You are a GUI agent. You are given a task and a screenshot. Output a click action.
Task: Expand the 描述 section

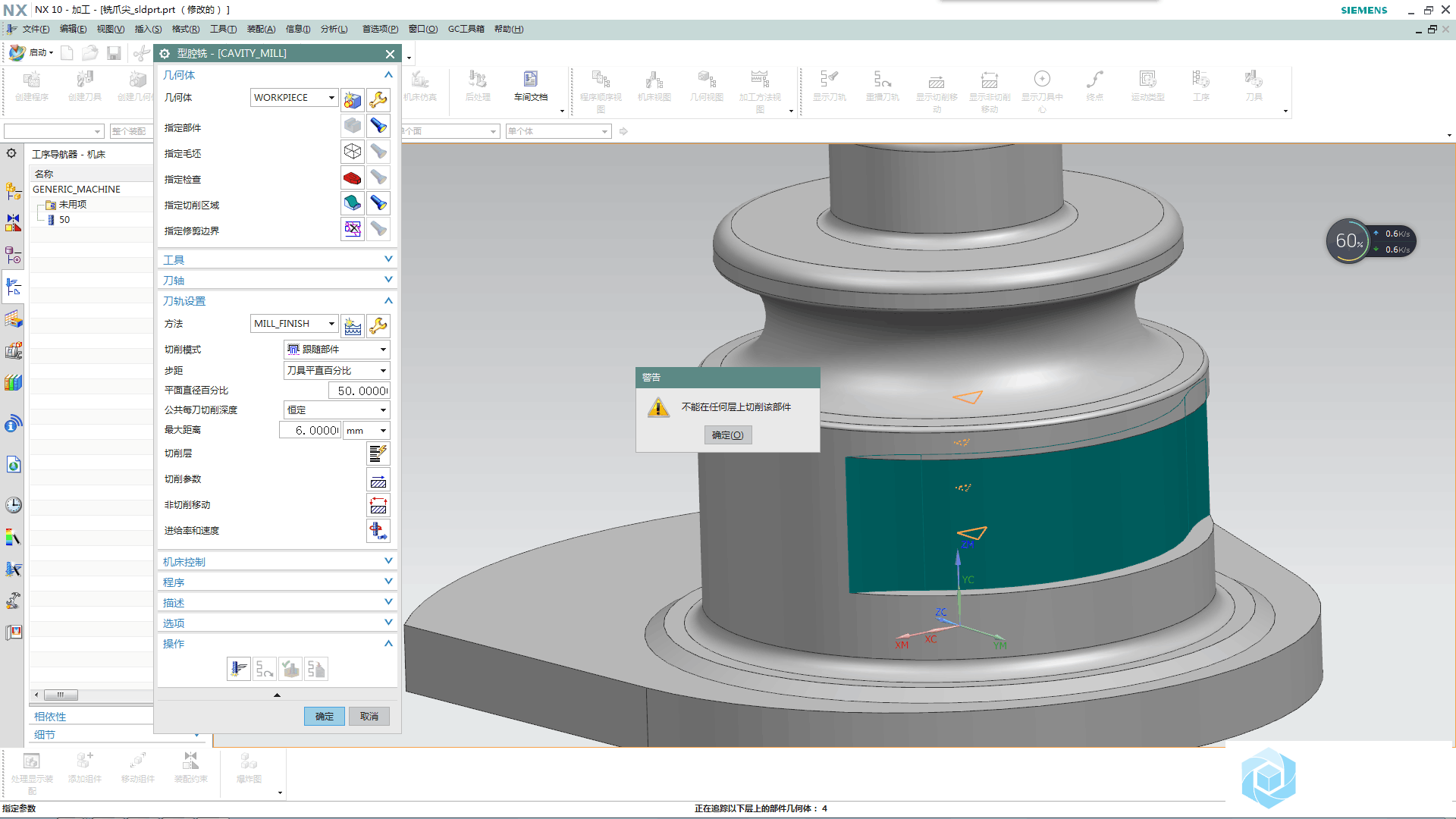click(x=277, y=602)
